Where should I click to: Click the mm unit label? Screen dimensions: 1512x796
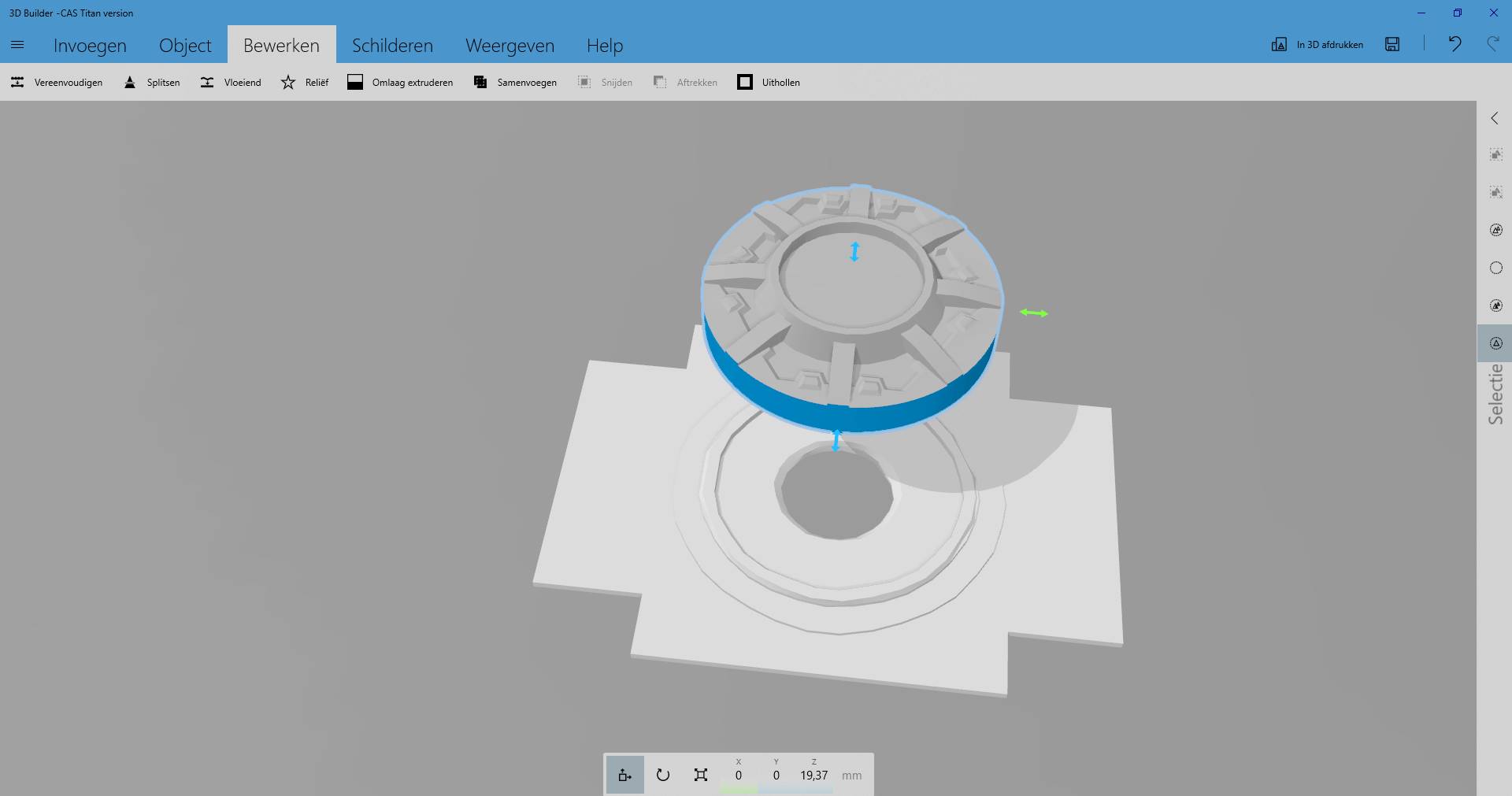(852, 776)
